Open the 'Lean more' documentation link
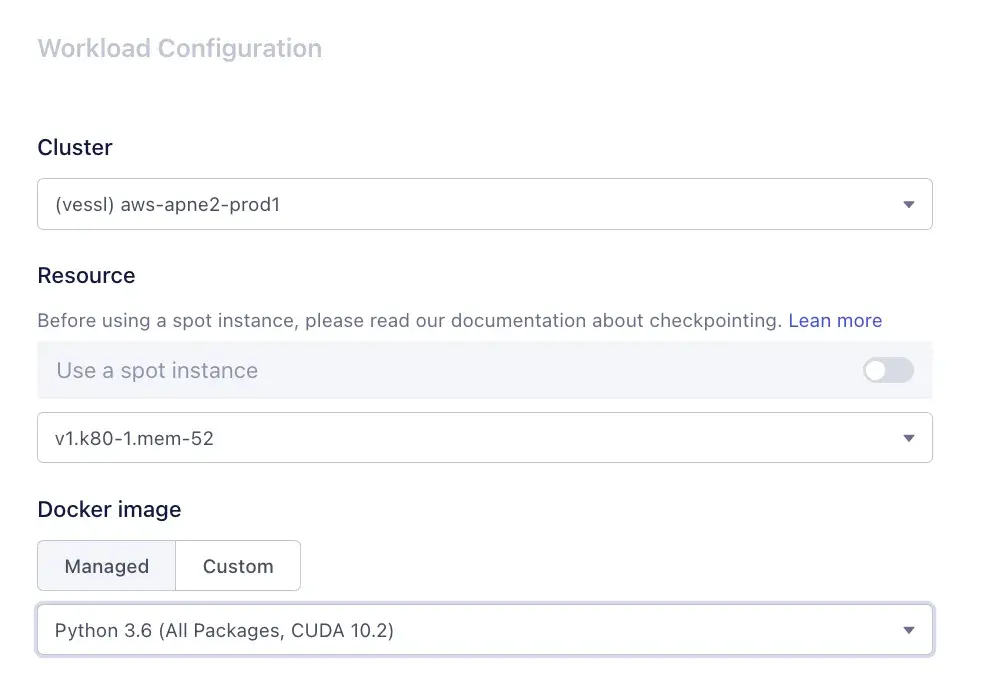Image resolution: width=986 pixels, height=686 pixels. (x=835, y=321)
